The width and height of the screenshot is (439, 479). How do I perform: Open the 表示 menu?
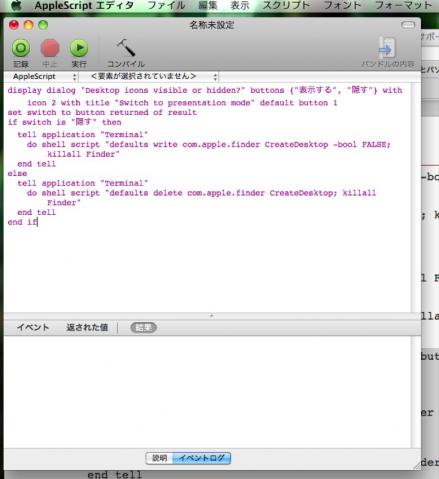pos(240,5)
